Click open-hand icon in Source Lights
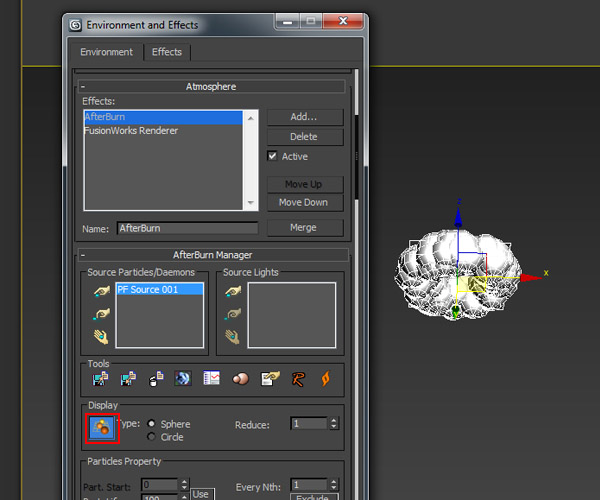This screenshot has height=500, width=600. [x=232, y=337]
